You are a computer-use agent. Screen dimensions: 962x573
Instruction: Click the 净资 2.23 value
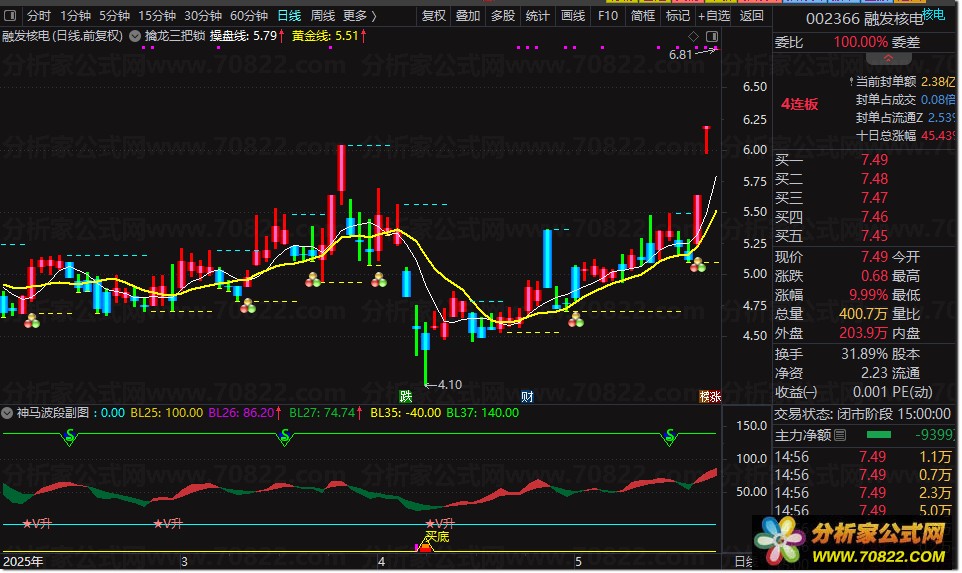tap(874, 374)
